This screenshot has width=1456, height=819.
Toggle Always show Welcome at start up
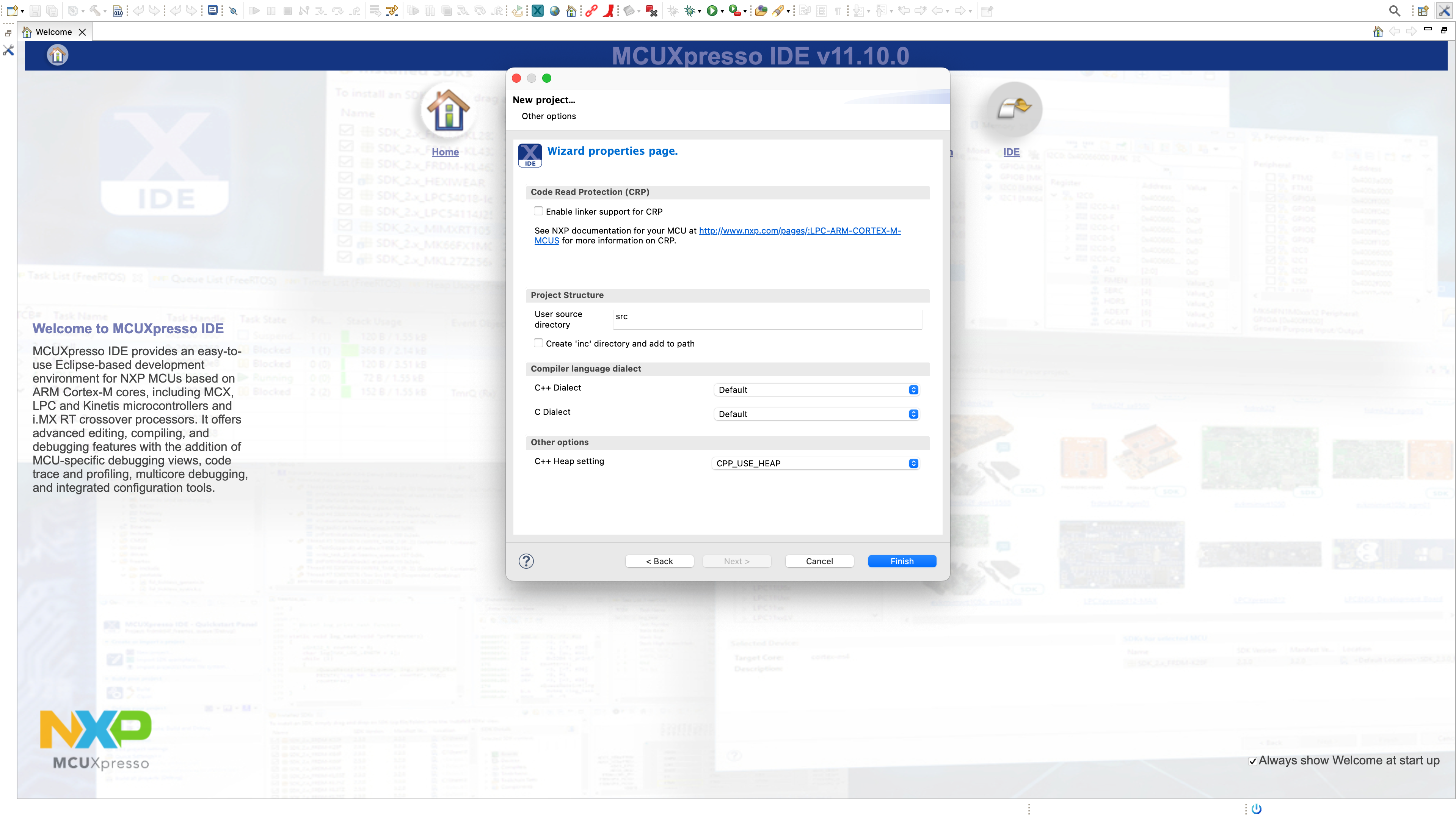click(1252, 761)
